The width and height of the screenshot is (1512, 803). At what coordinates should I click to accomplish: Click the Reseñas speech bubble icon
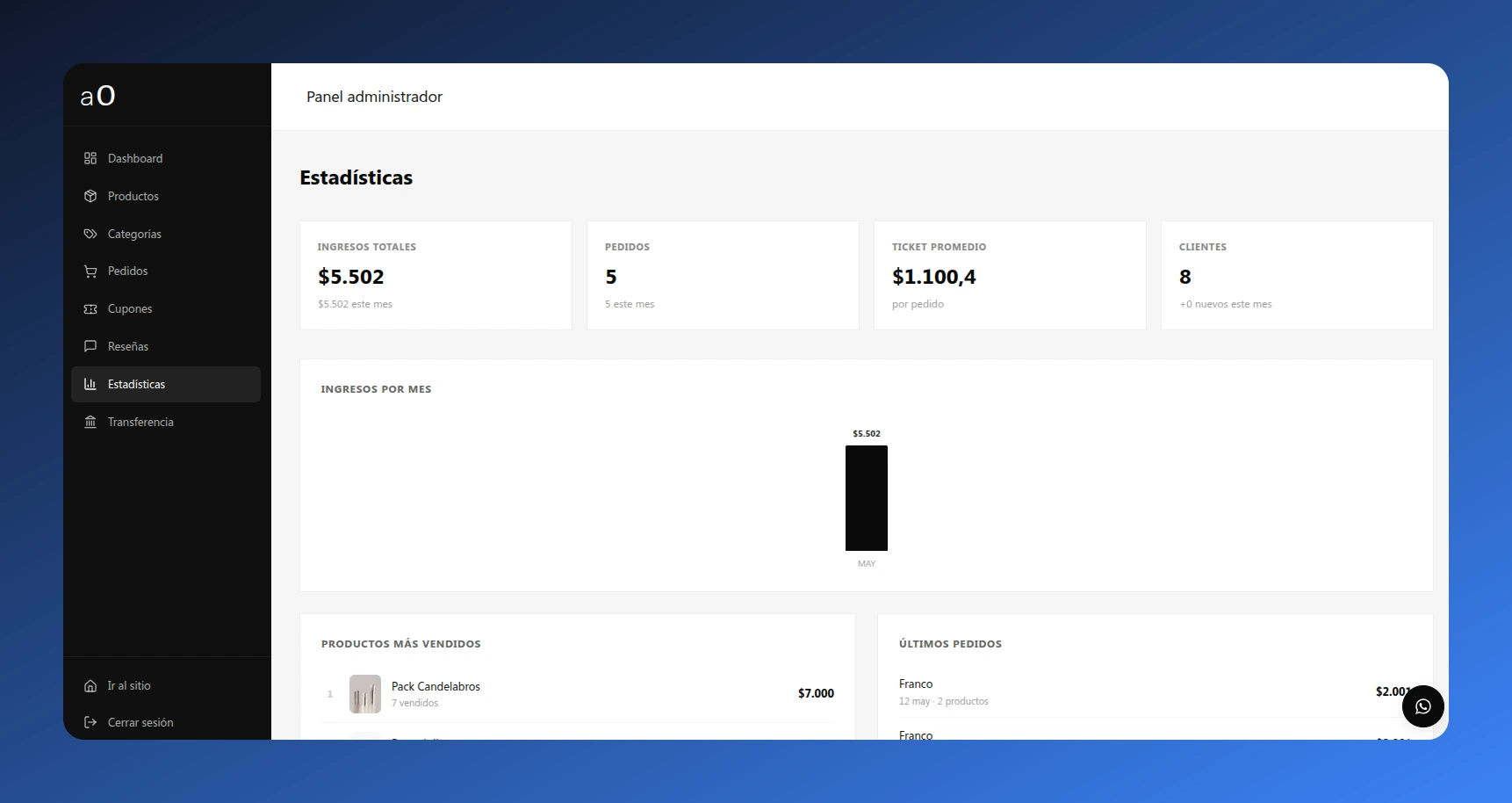90,346
